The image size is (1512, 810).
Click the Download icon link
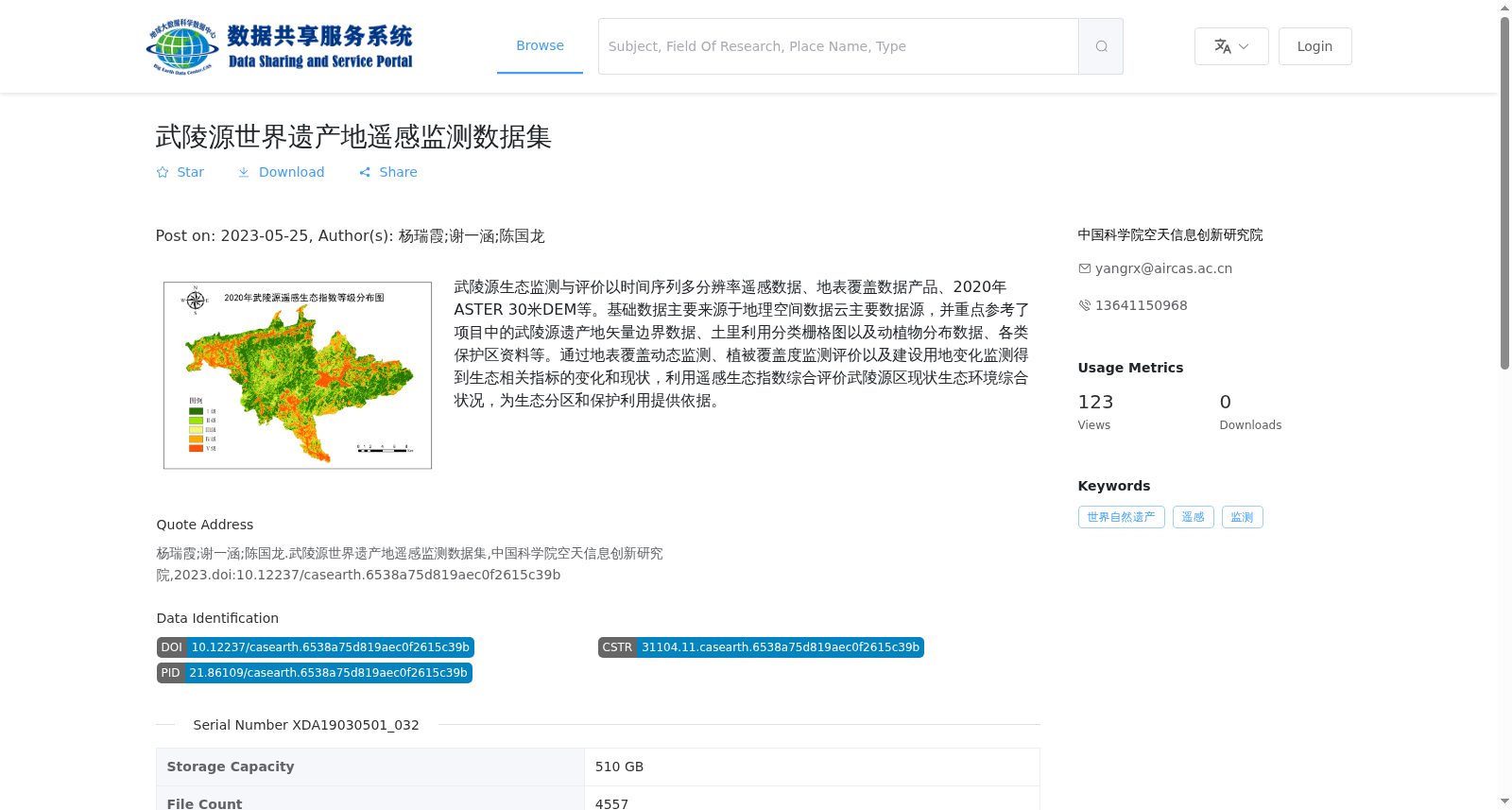(244, 172)
